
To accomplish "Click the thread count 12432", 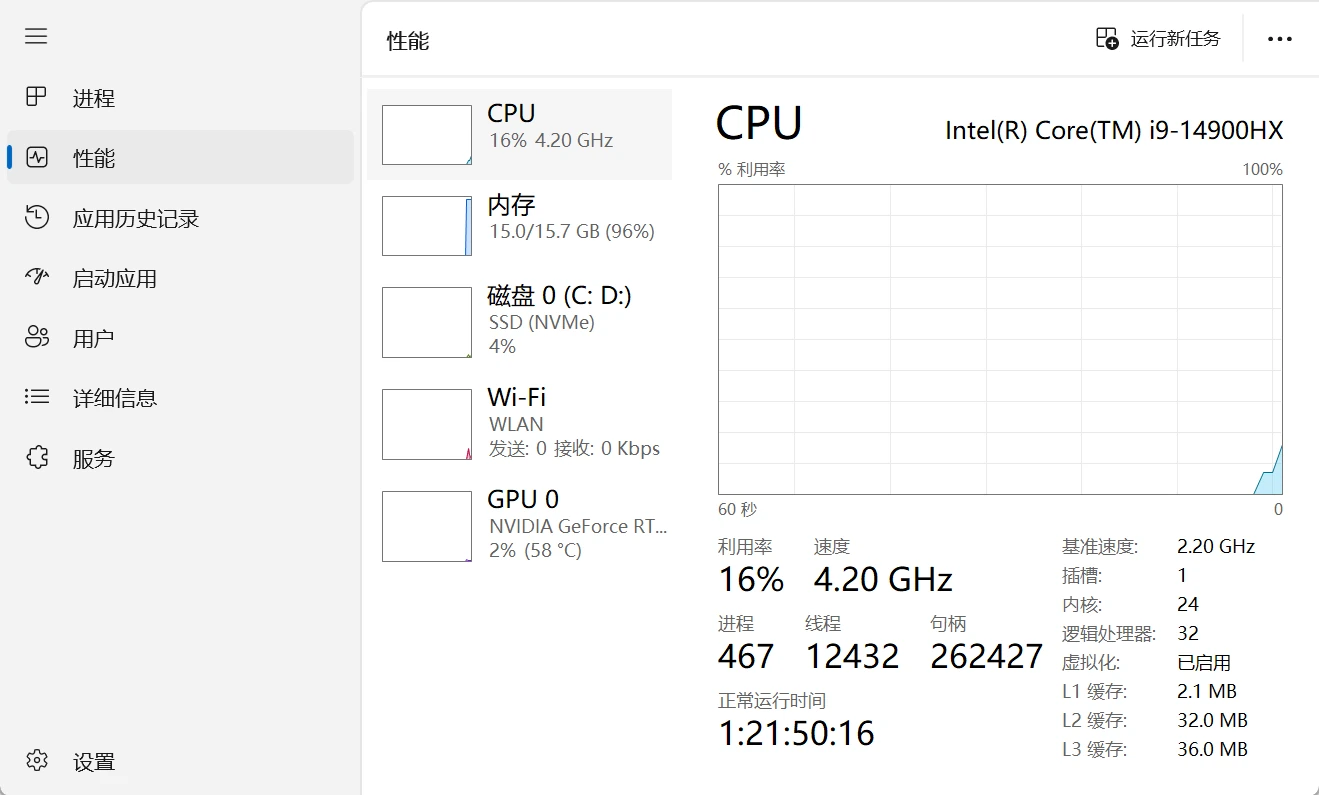I will point(852,656).
